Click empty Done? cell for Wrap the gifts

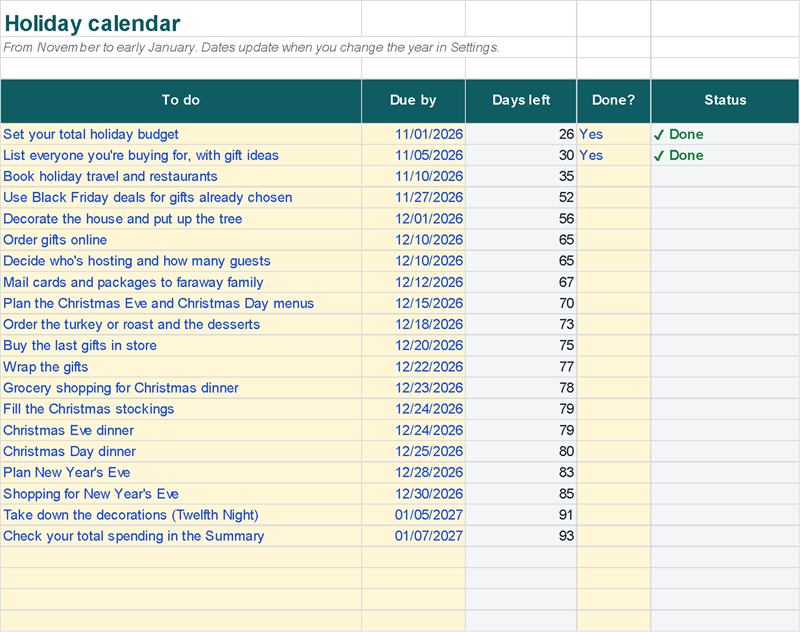[x=614, y=367]
